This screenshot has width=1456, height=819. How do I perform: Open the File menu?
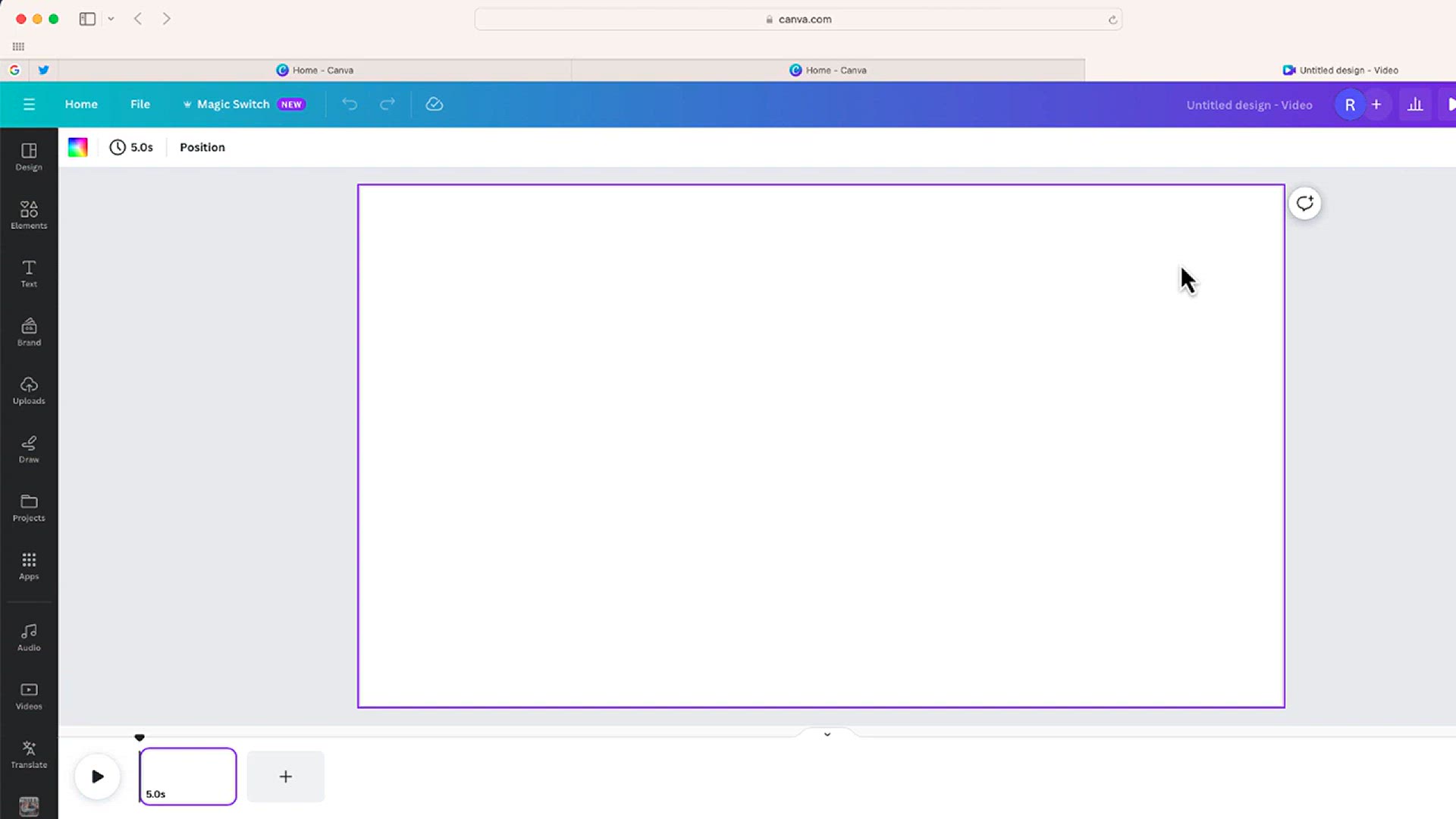[x=140, y=105]
